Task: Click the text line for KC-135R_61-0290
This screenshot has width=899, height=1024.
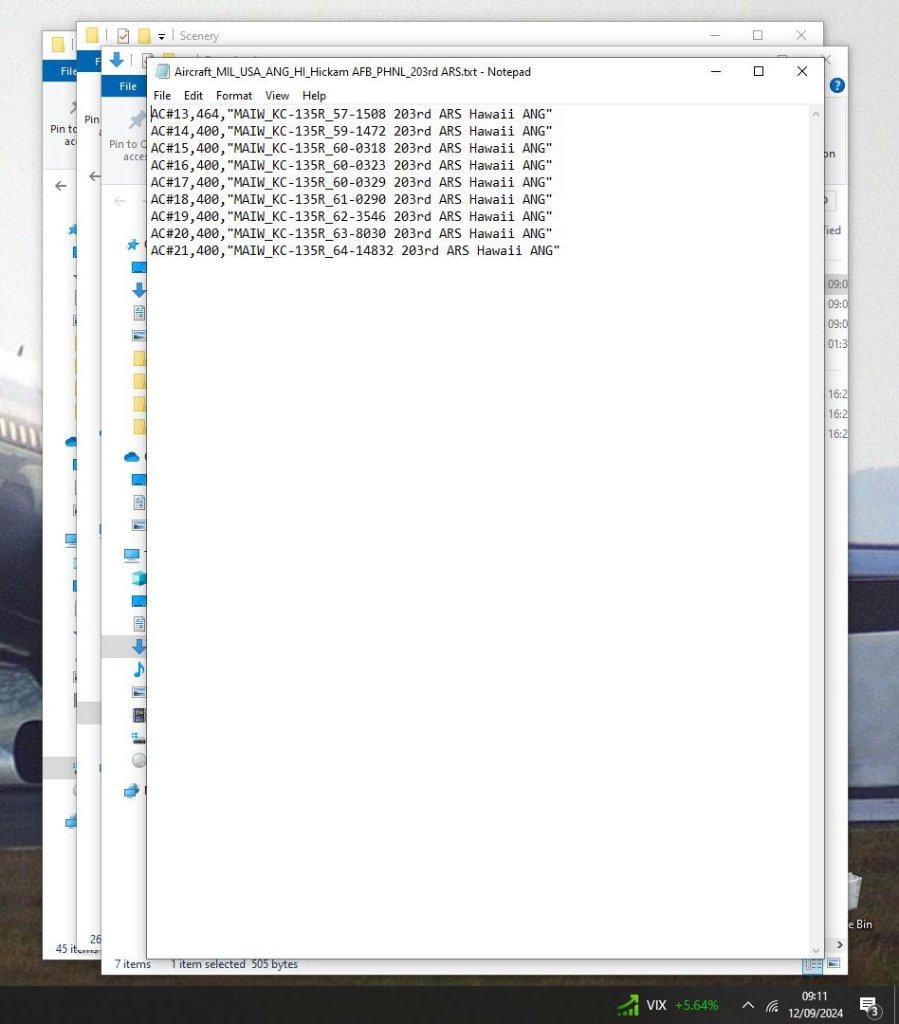Action: (x=351, y=199)
